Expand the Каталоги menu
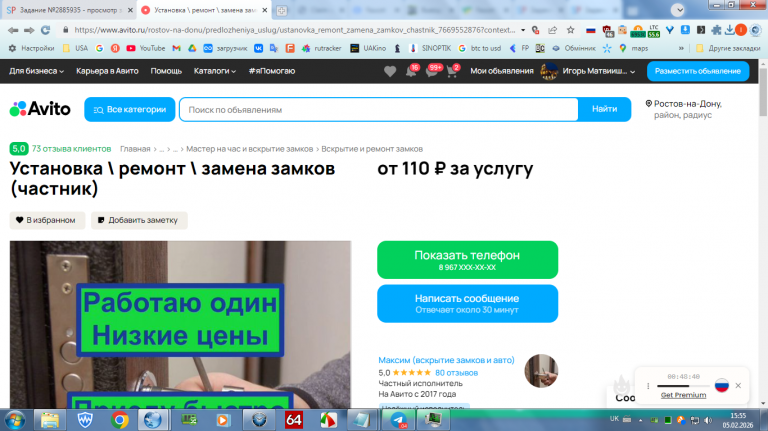 215,71
